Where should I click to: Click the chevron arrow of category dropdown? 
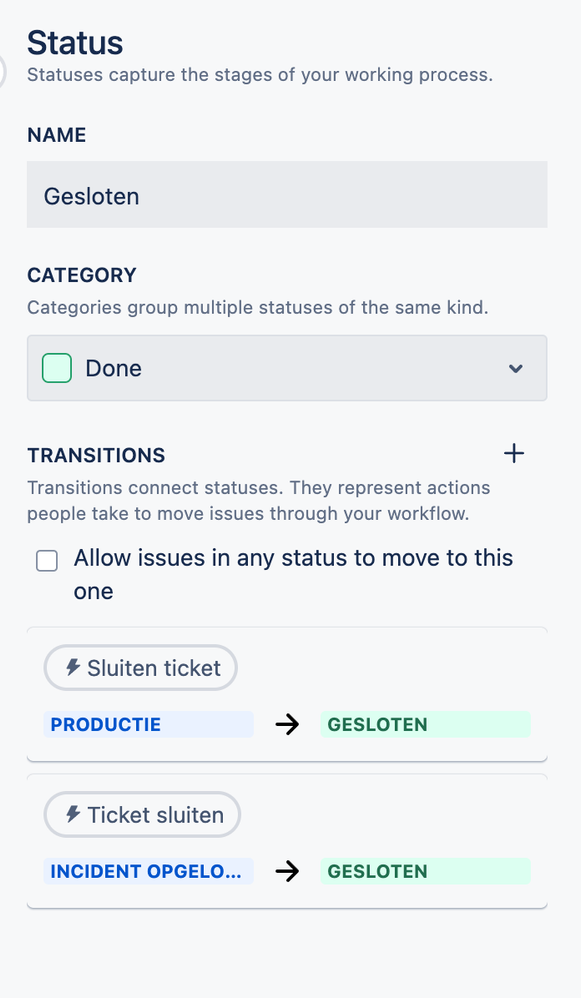click(x=515, y=368)
